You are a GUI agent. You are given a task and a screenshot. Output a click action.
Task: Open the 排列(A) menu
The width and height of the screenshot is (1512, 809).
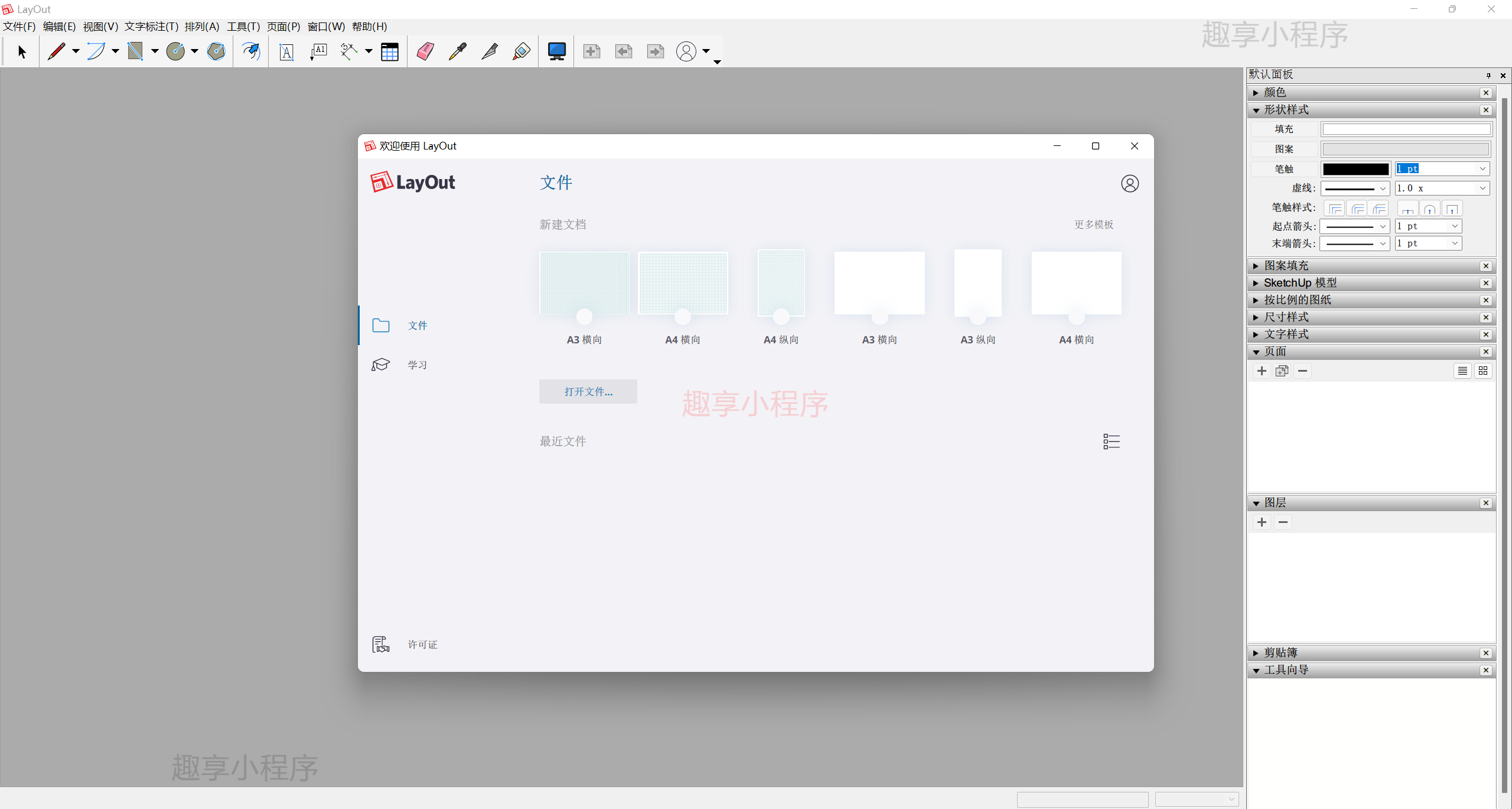(202, 27)
